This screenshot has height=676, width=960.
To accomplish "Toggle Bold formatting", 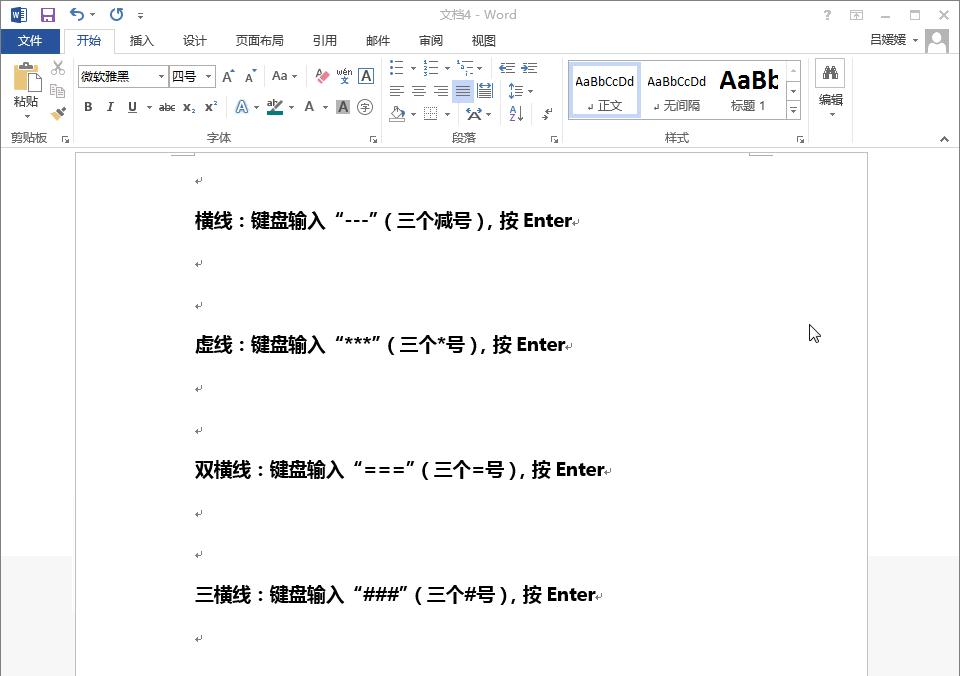I will click(x=88, y=107).
